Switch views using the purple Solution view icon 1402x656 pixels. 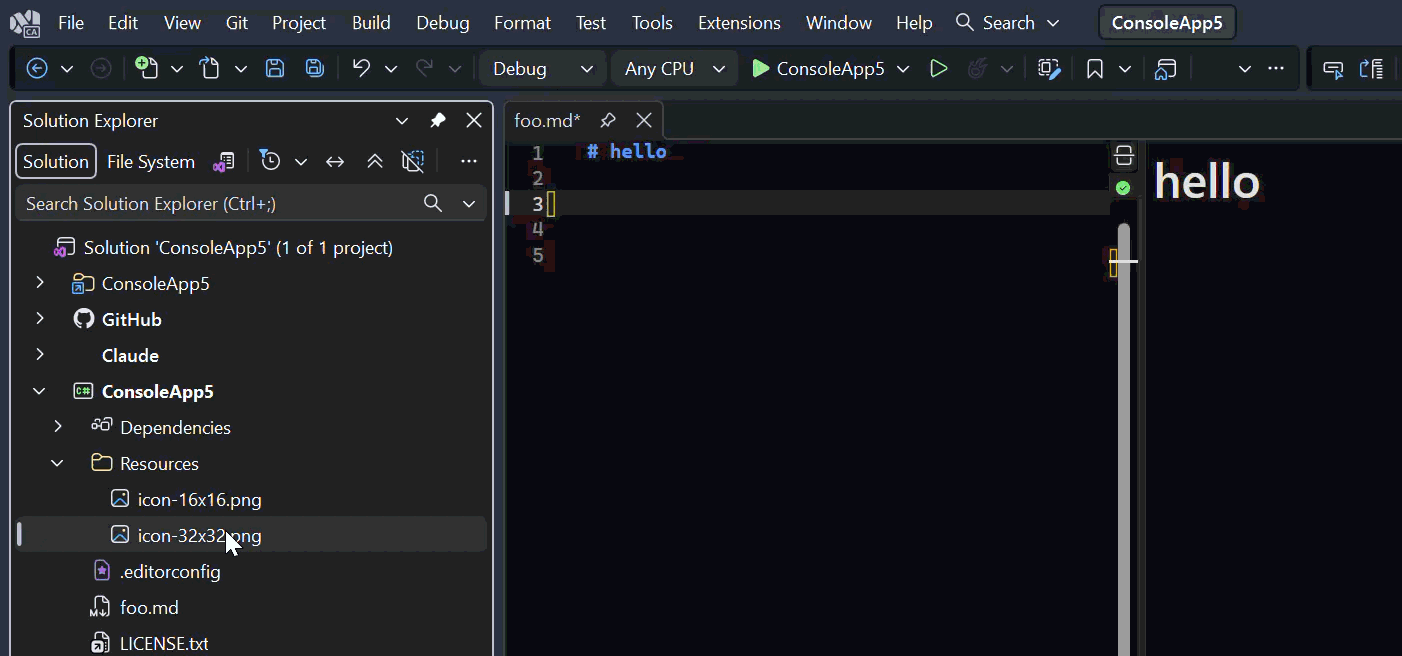tap(225, 161)
